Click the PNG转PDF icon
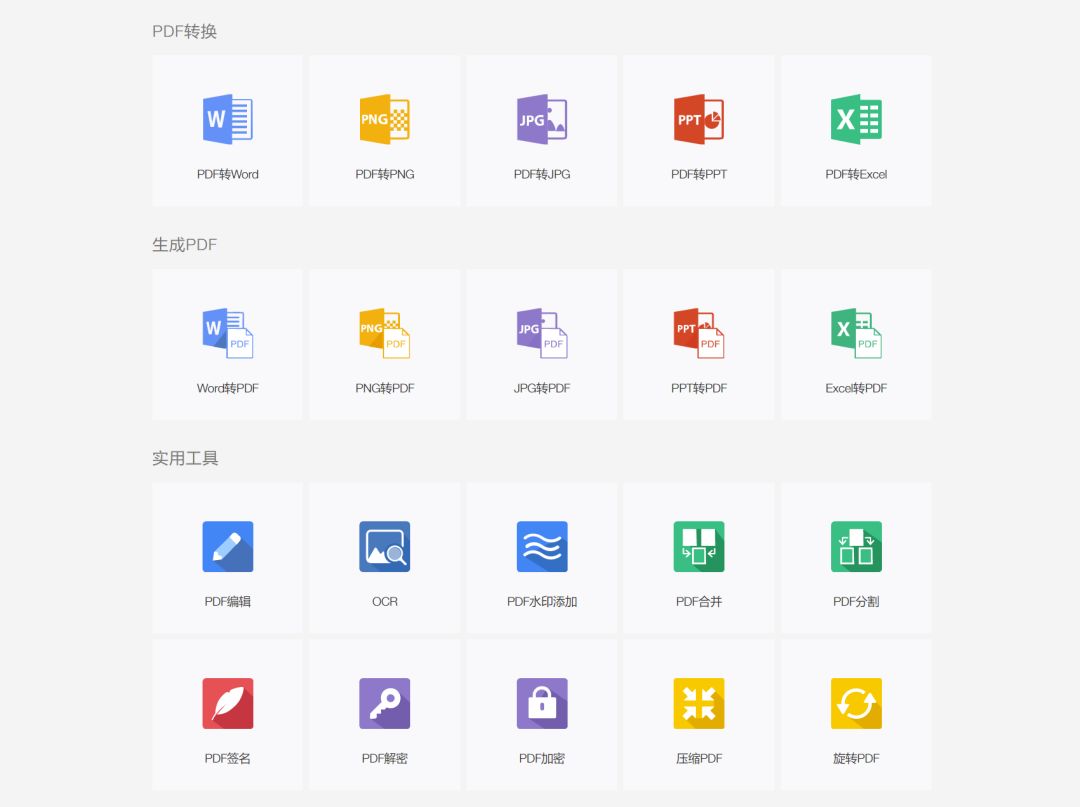 click(x=384, y=333)
